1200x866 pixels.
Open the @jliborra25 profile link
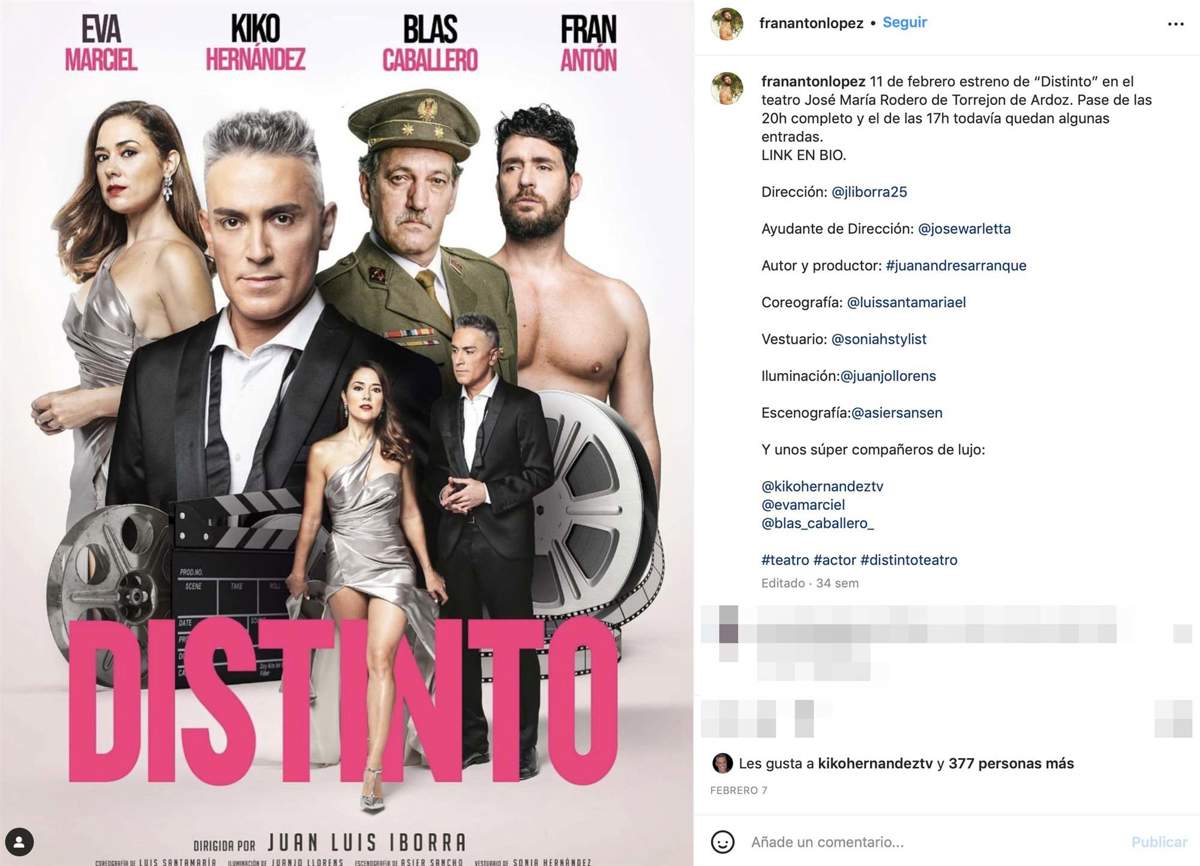(x=869, y=192)
